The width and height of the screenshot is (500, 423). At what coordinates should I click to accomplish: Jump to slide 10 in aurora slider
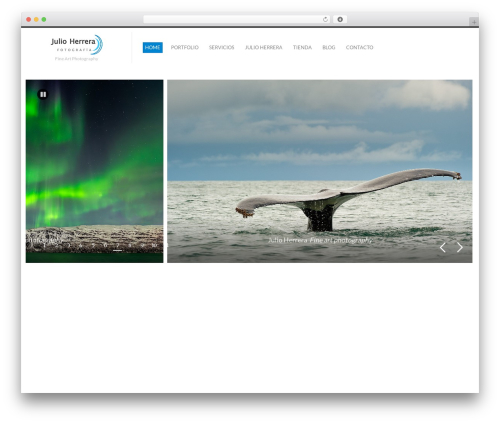(x=154, y=245)
